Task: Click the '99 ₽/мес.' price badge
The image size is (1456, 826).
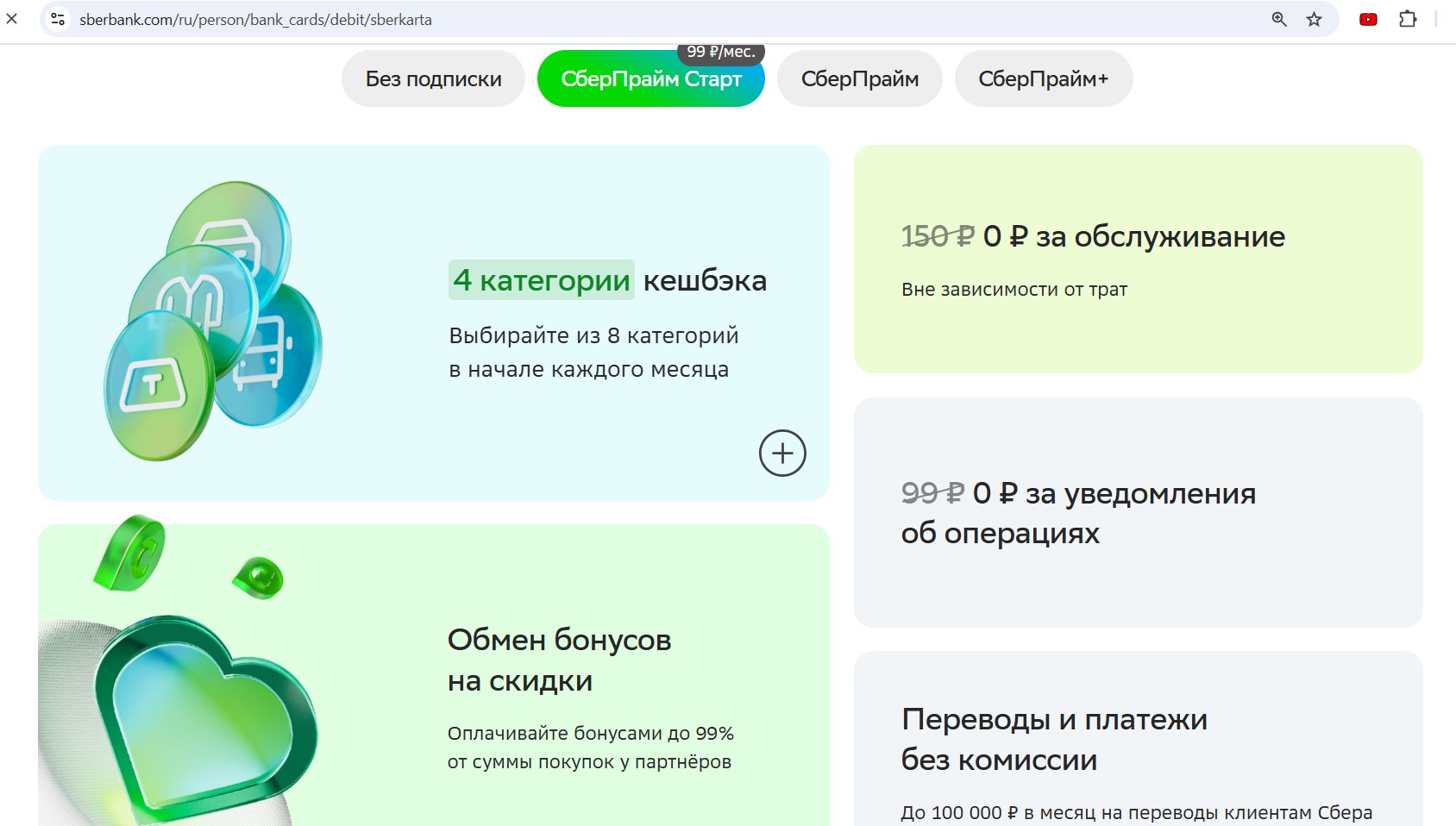Action: click(x=721, y=53)
